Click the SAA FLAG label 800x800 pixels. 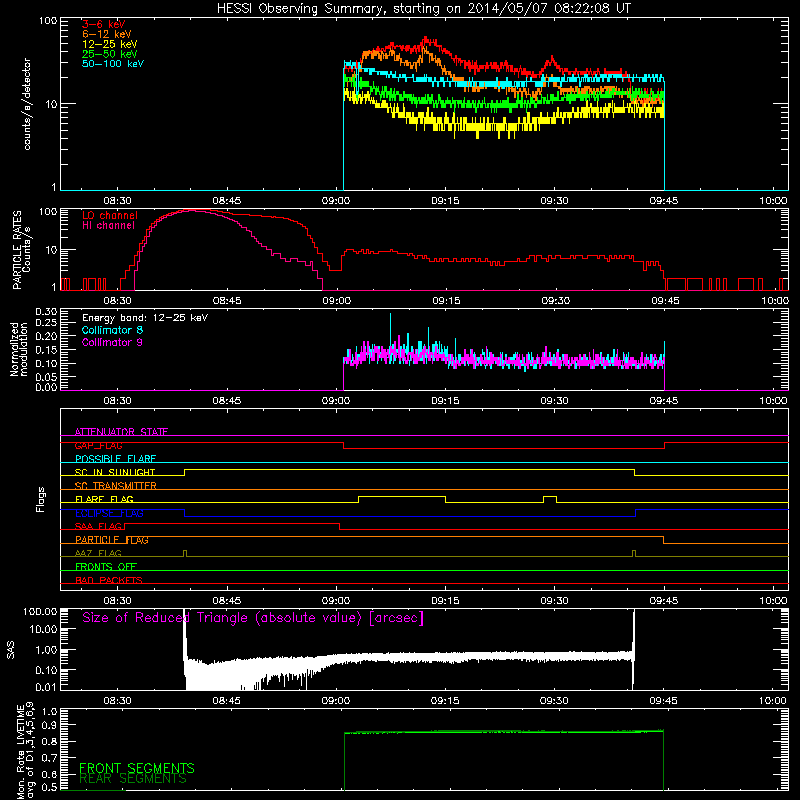pyautogui.click(x=98, y=526)
